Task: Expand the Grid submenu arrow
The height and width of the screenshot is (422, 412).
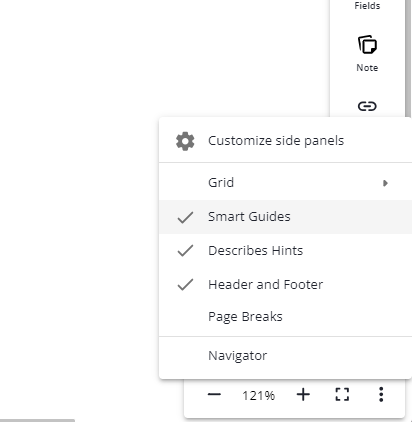Action: 385,183
